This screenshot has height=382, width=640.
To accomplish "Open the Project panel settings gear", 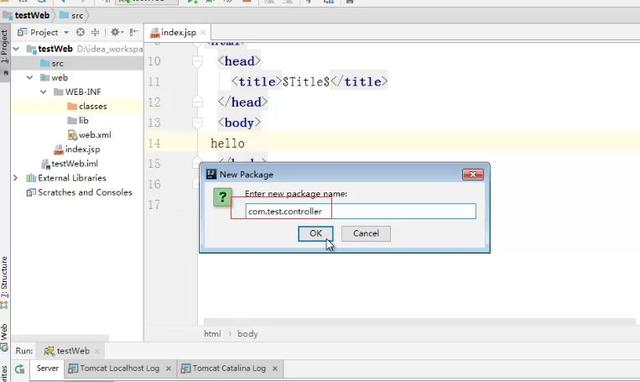I will coord(115,32).
